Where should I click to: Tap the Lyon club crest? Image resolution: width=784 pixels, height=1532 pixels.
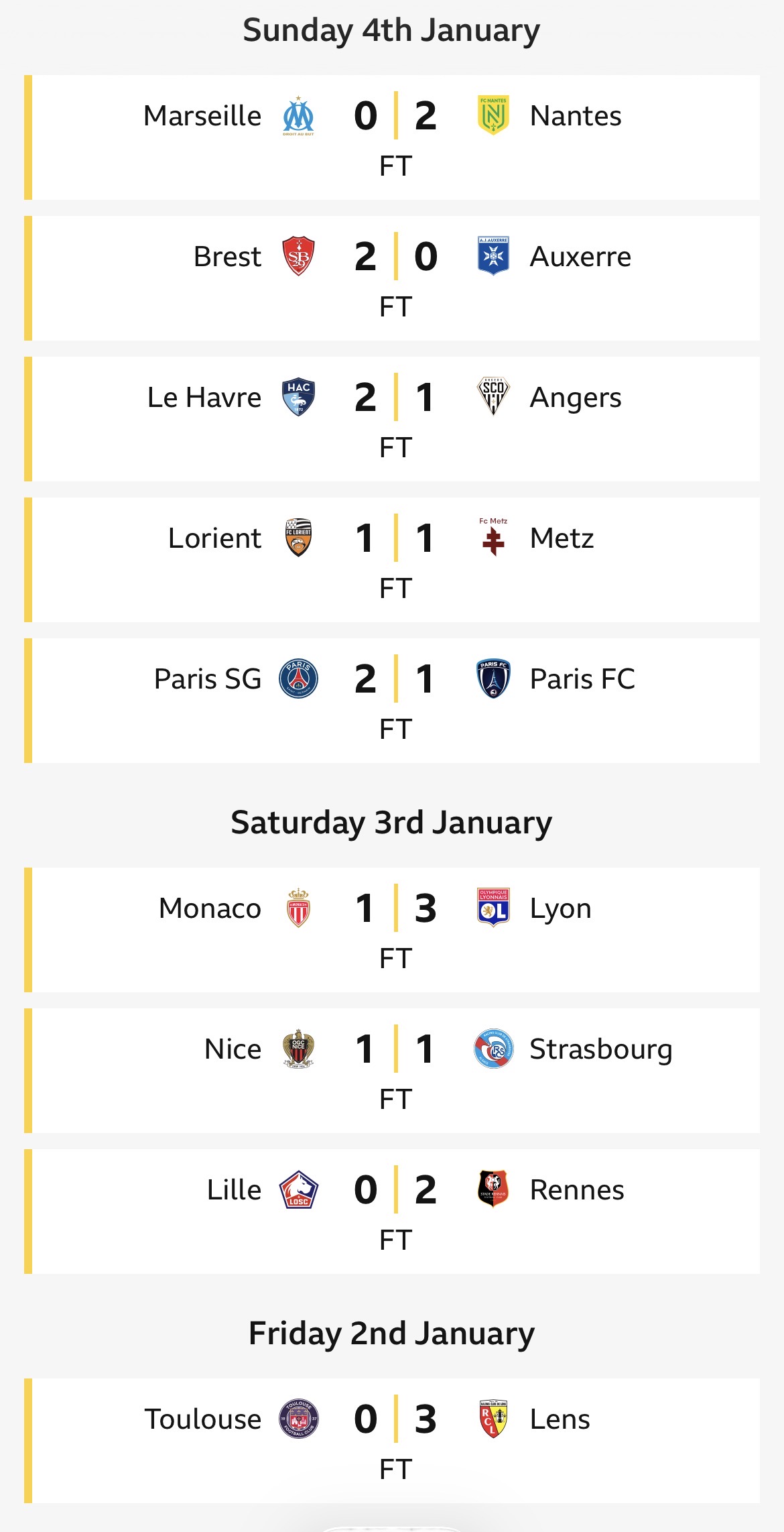click(x=493, y=908)
